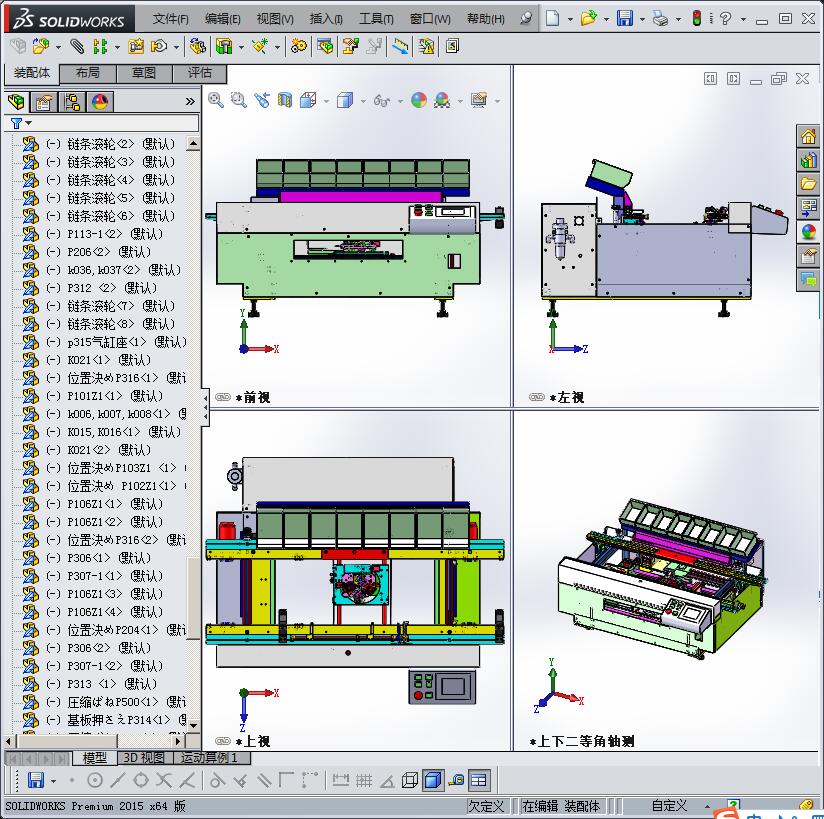Open the 工具(T) menu
The height and width of the screenshot is (819, 824).
[x=376, y=19]
